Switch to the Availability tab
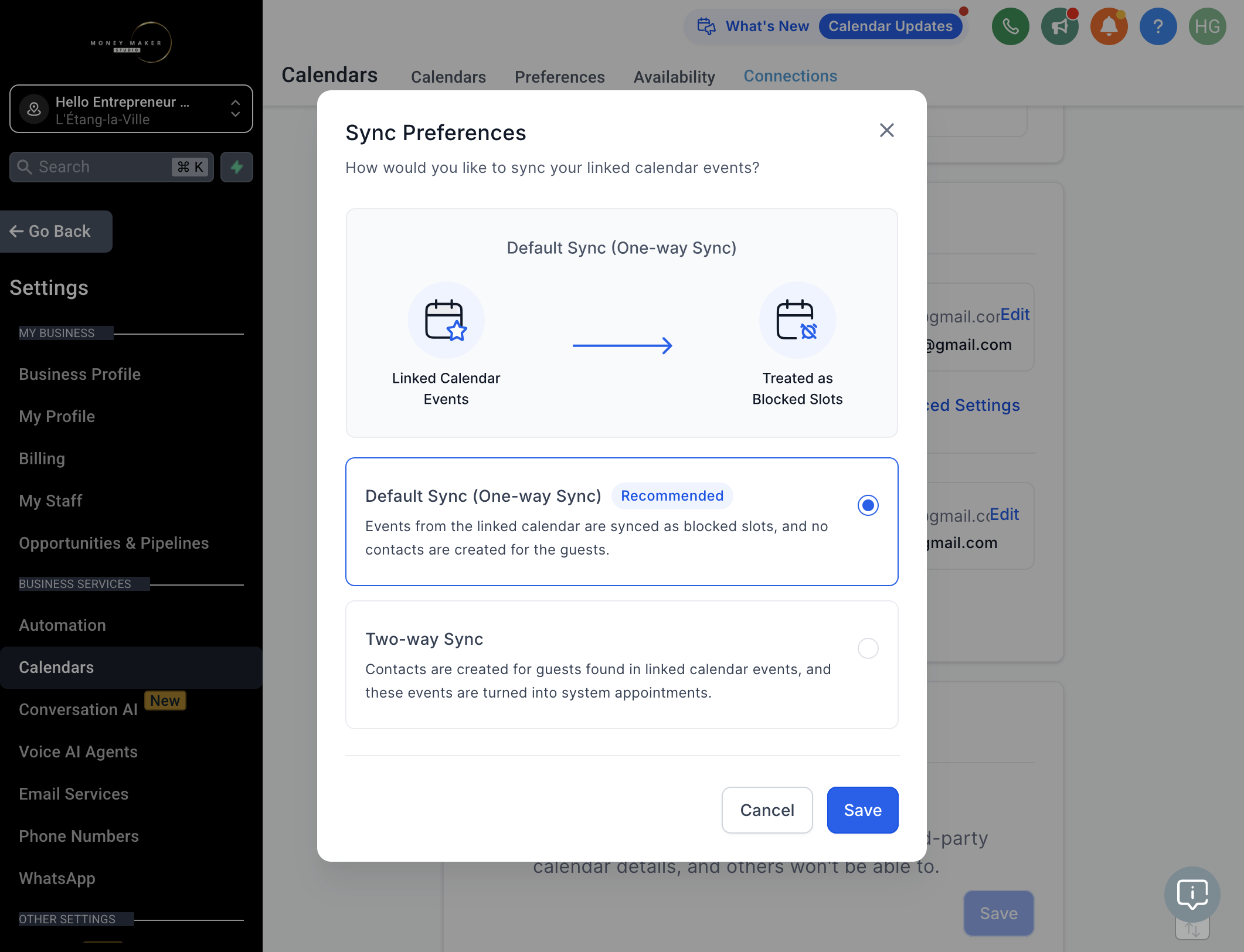The height and width of the screenshot is (952, 1244). [674, 77]
